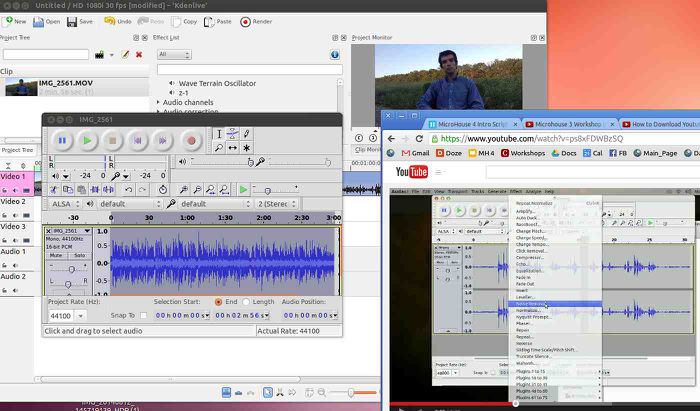Click Save in Kdenlive toolbar

80,21
